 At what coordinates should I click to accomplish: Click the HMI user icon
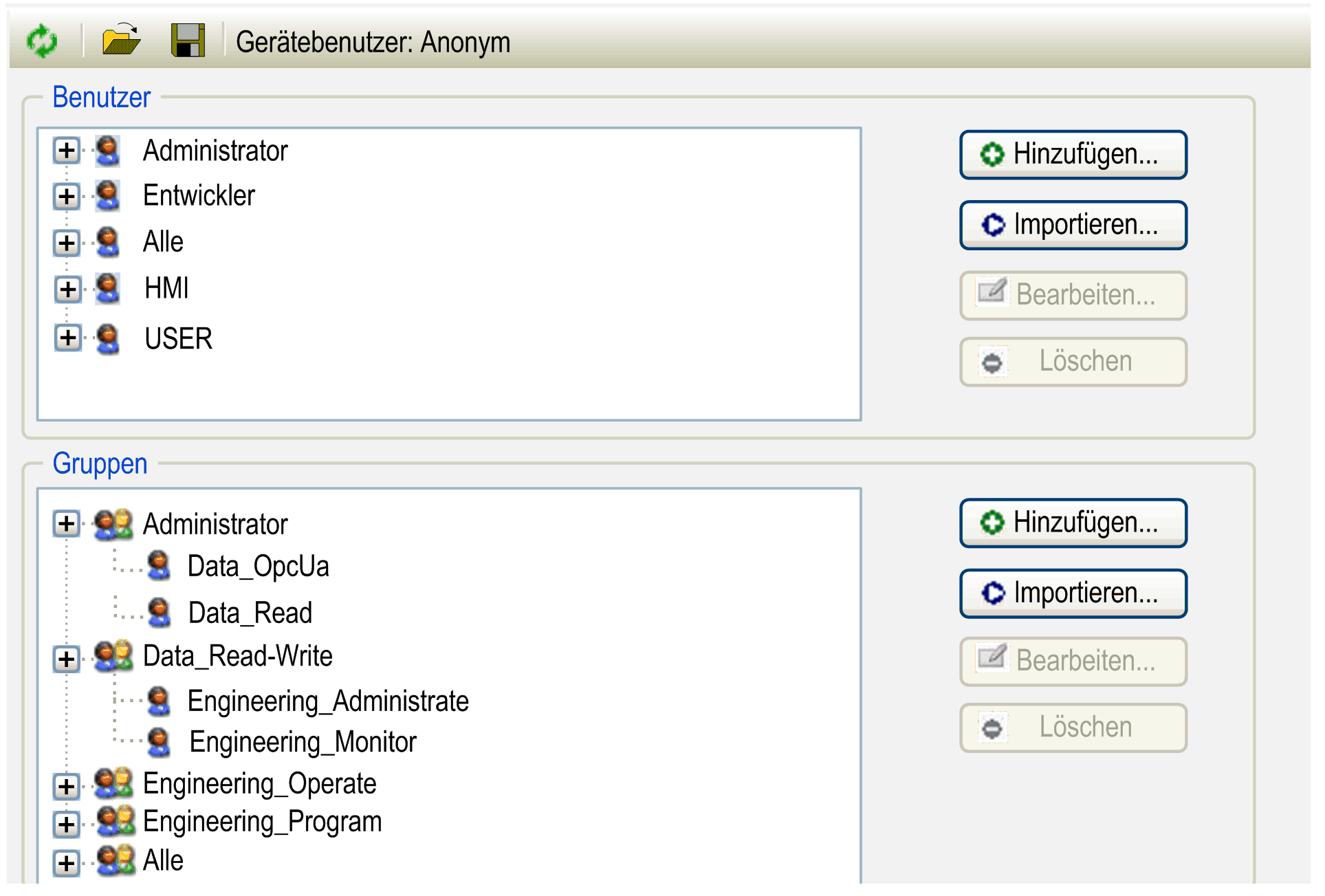(x=108, y=289)
